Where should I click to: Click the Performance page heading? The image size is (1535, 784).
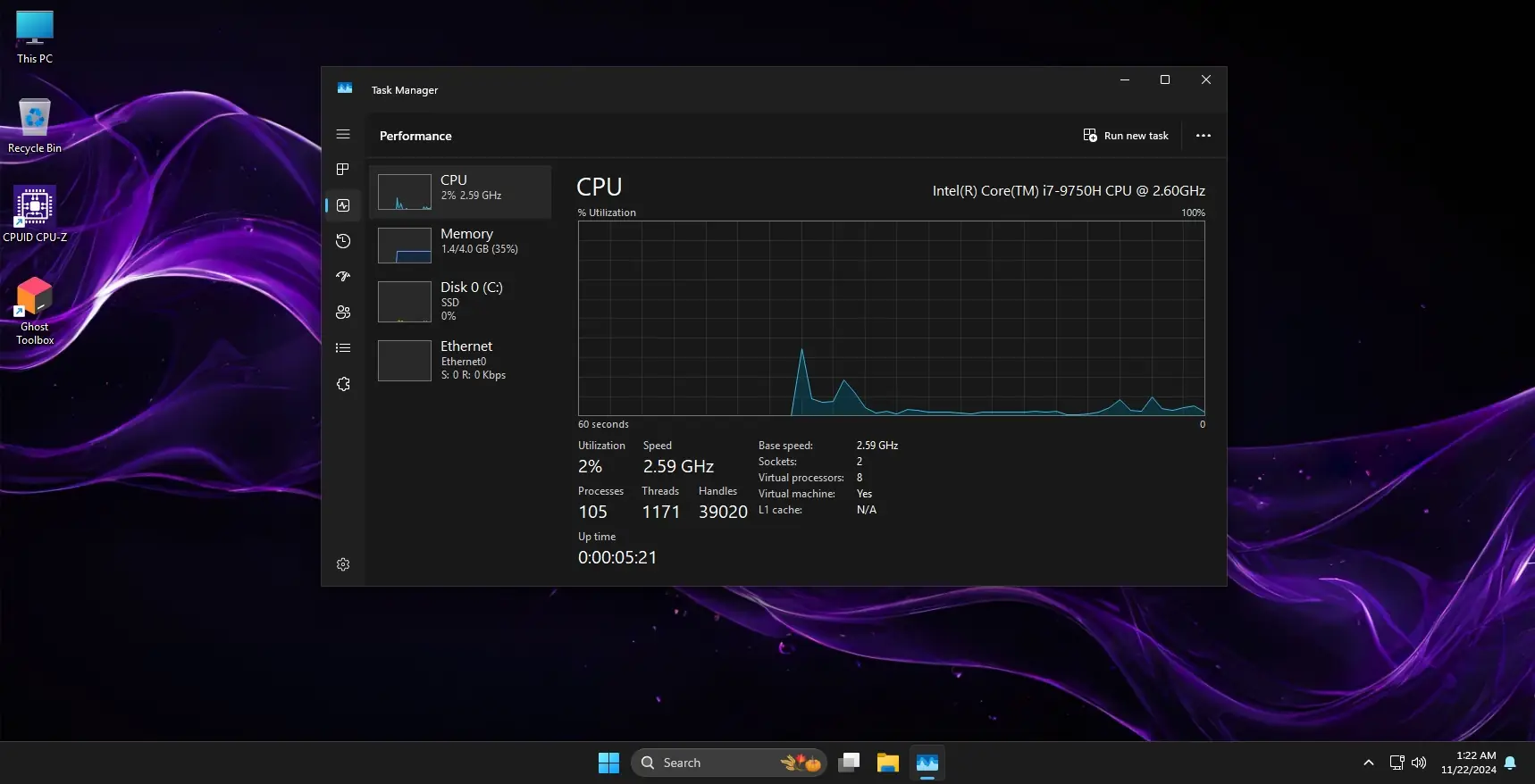pos(415,136)
